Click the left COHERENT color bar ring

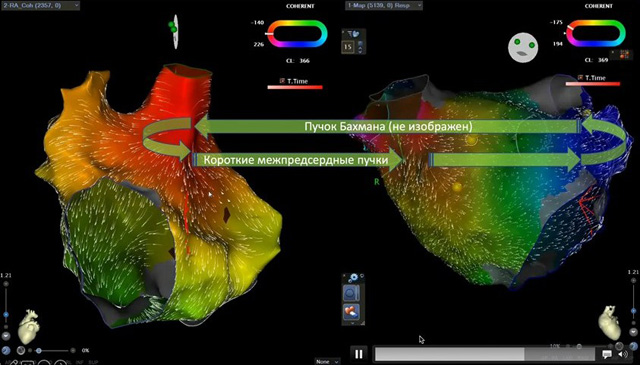pos(297,33)
